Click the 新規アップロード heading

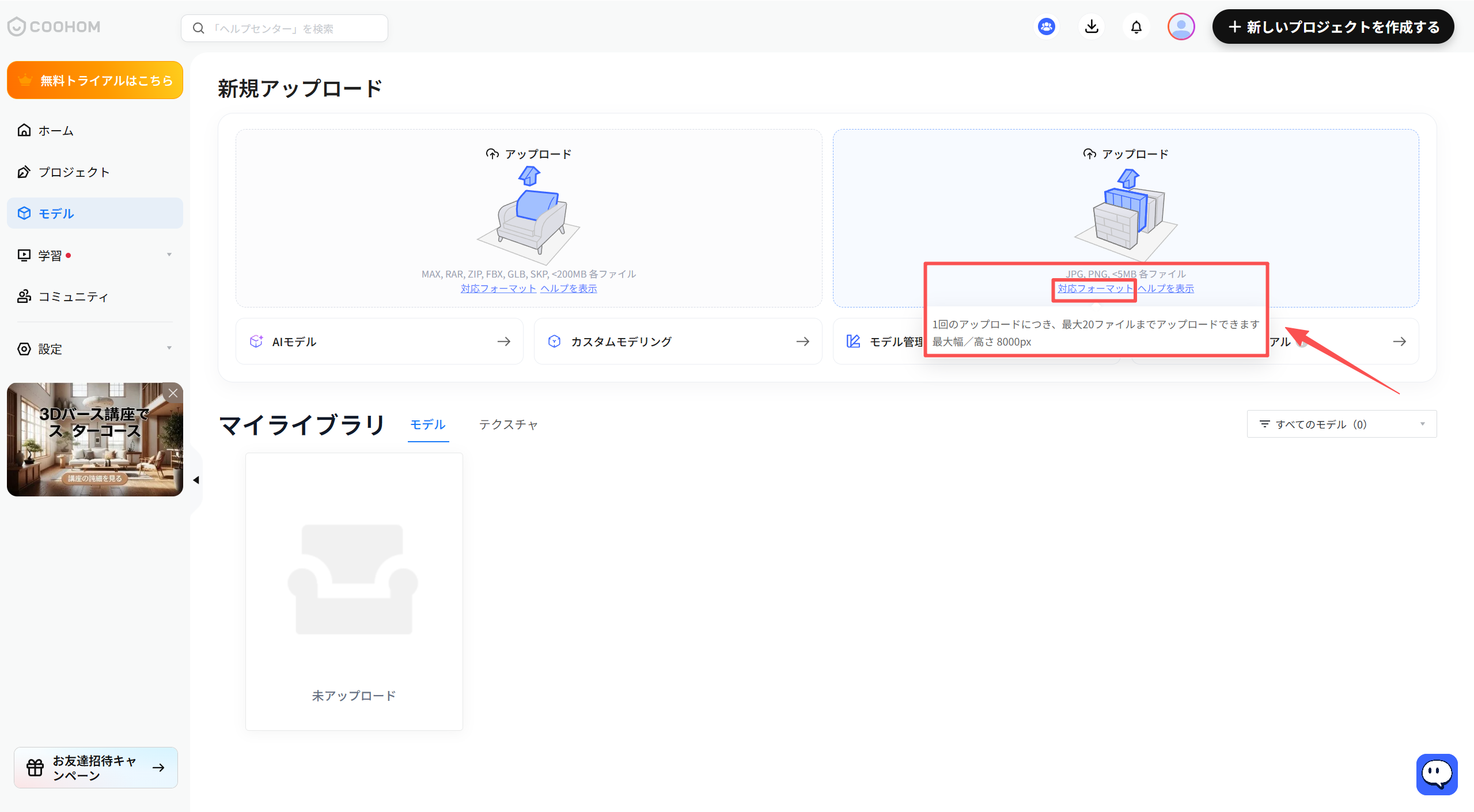tap(300, 89)
